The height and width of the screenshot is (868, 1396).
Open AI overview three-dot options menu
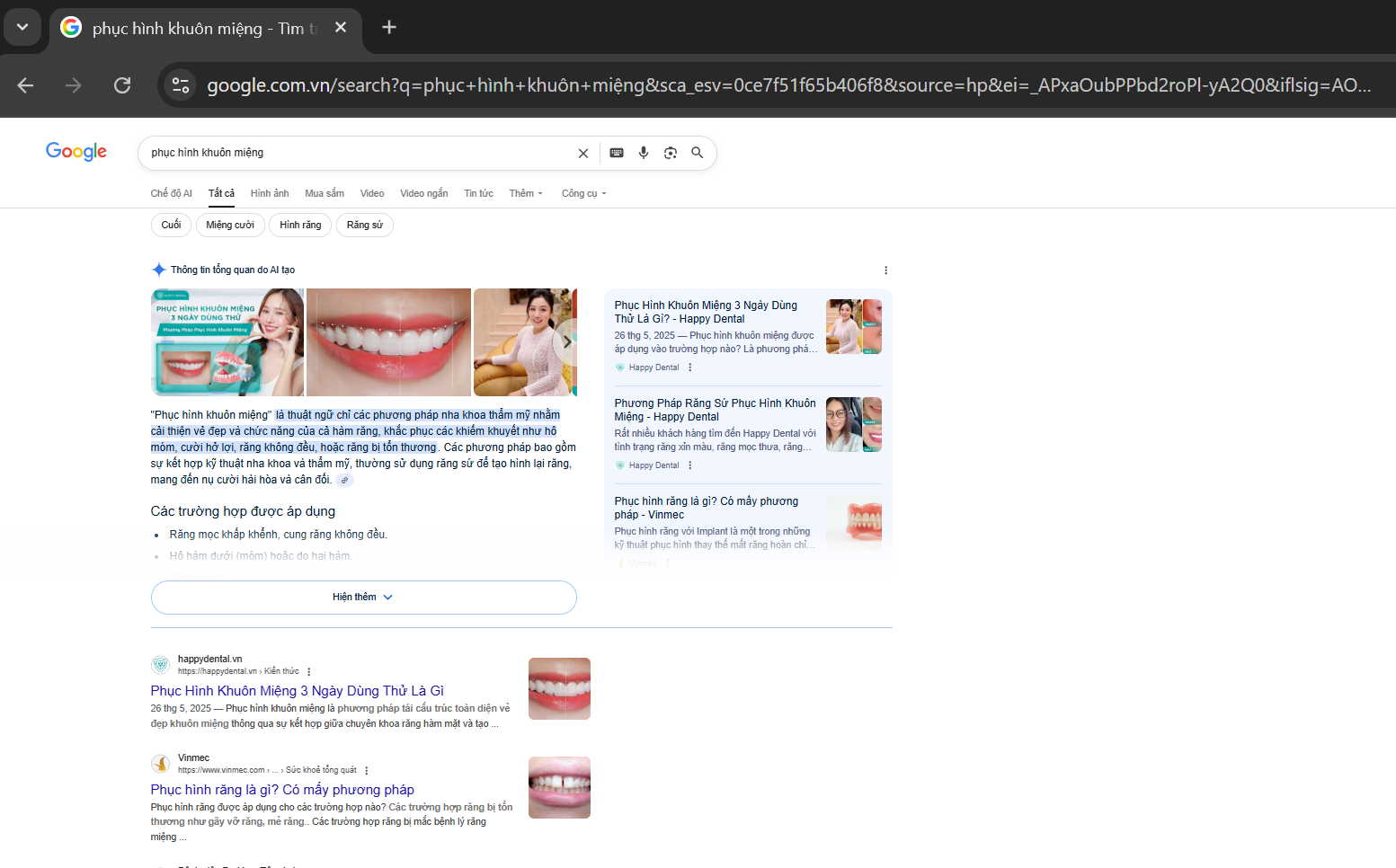(885, 270)
